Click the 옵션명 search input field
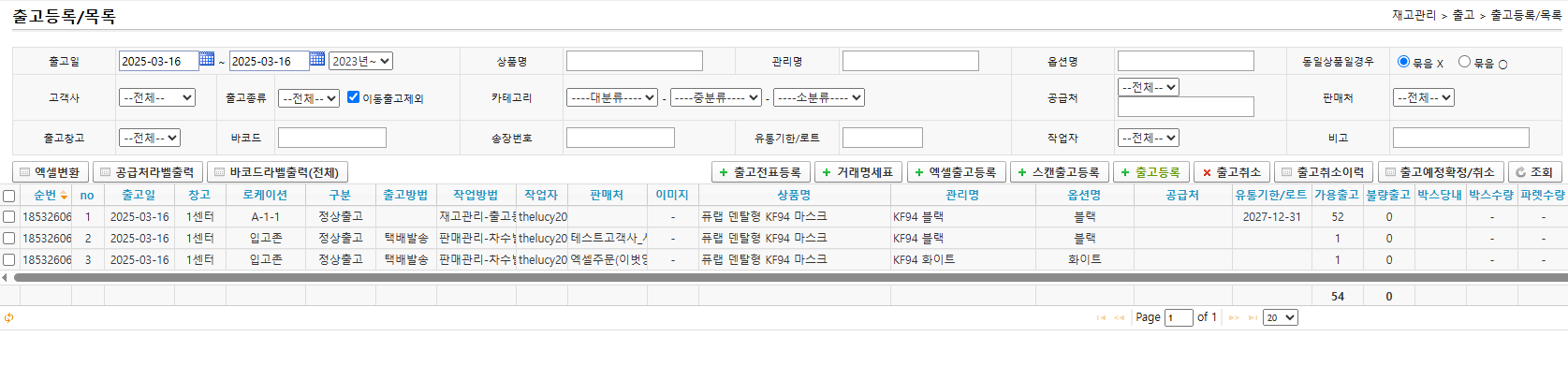Viewport: 1568px width, 366px height. [1186, 61]
